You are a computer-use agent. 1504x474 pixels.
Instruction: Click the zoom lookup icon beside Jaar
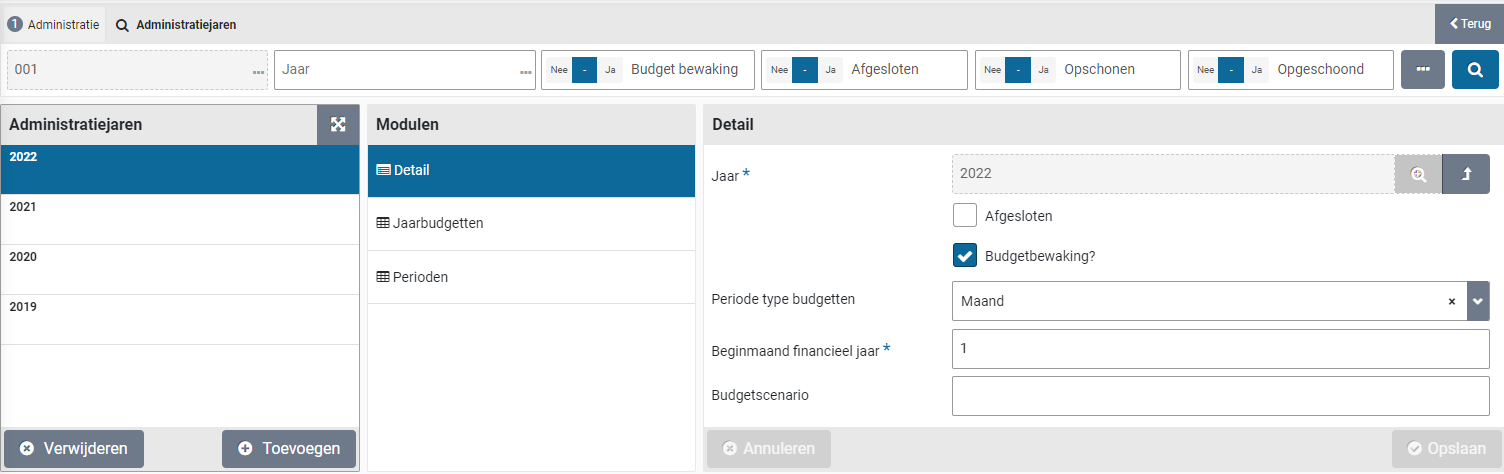pos(1418,174)
